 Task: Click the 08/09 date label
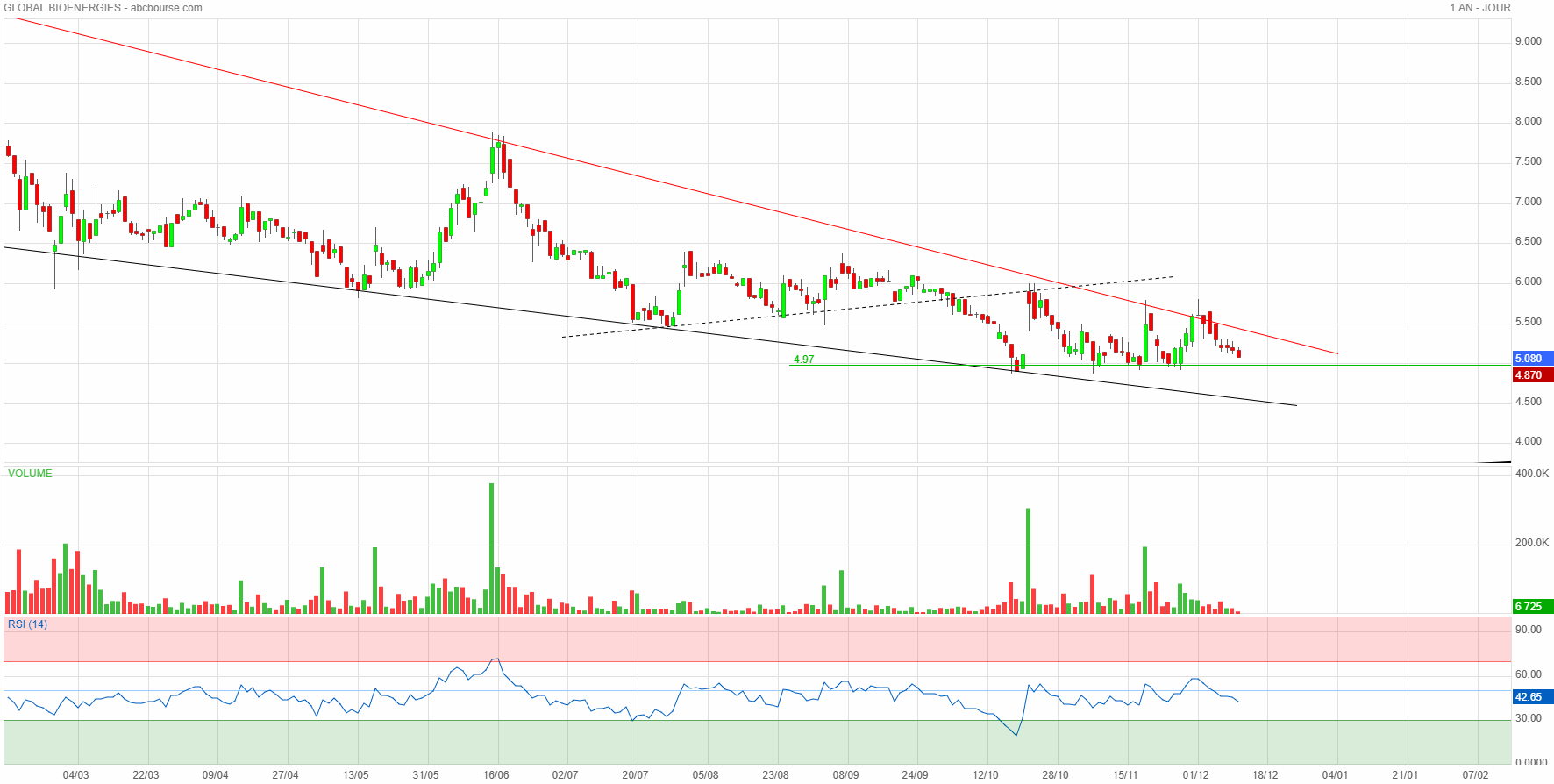point(846,775)
